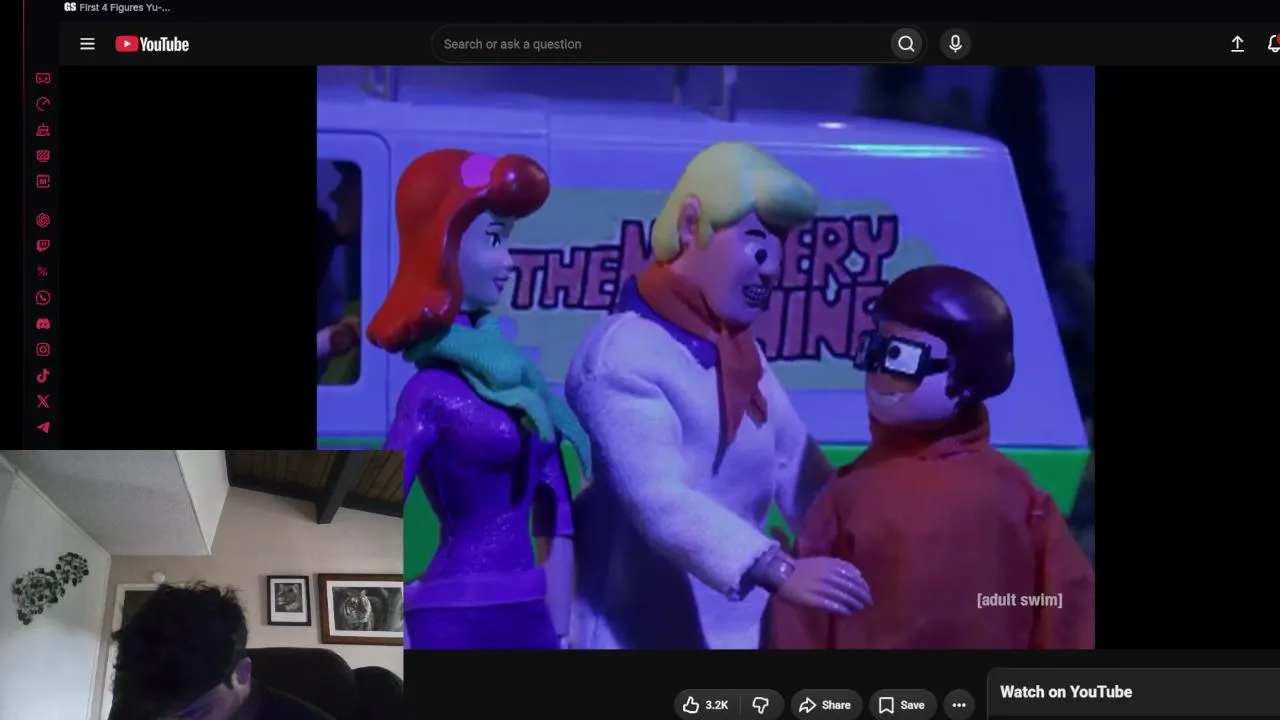
Task: Select the 'First 4 Figures Yu-...' browser tab
Action: point(117,8)
